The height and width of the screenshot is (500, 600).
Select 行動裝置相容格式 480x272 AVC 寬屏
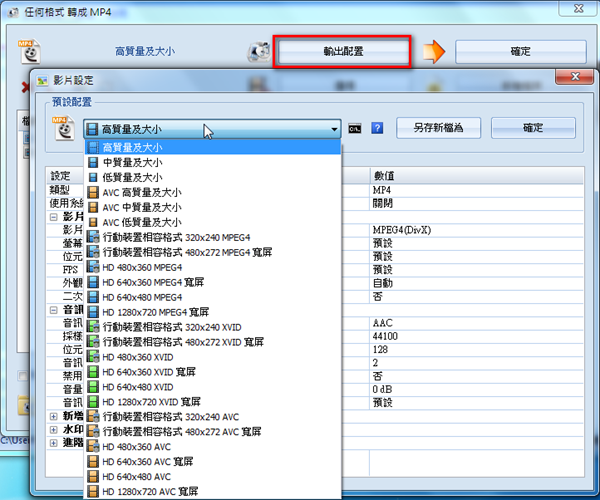212,432
